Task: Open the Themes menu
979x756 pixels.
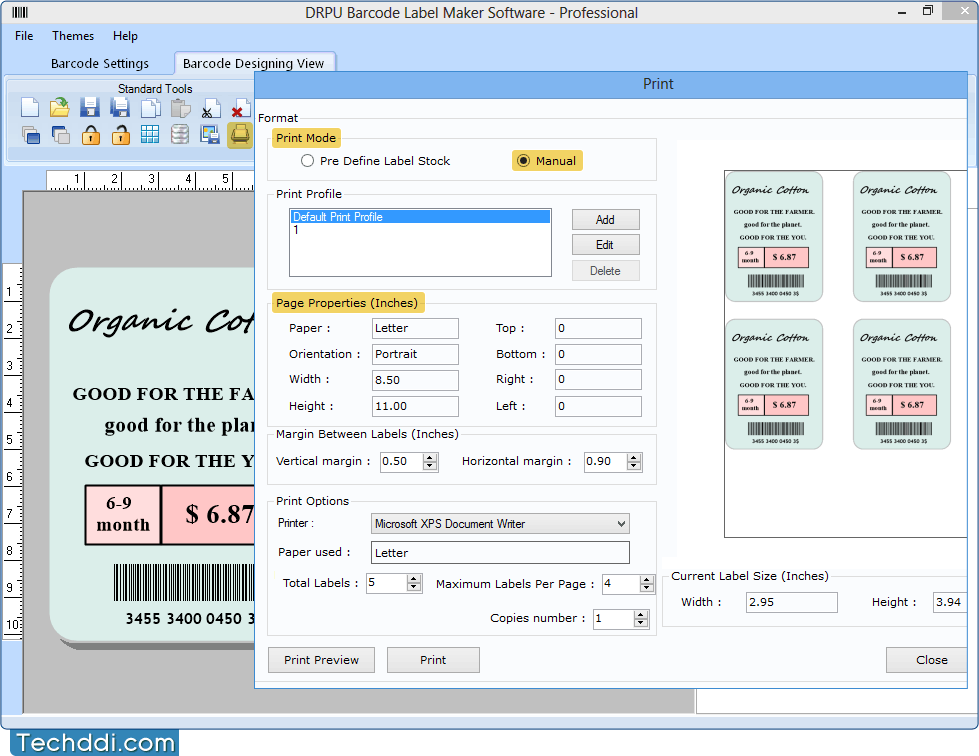Action: [73, 36]
